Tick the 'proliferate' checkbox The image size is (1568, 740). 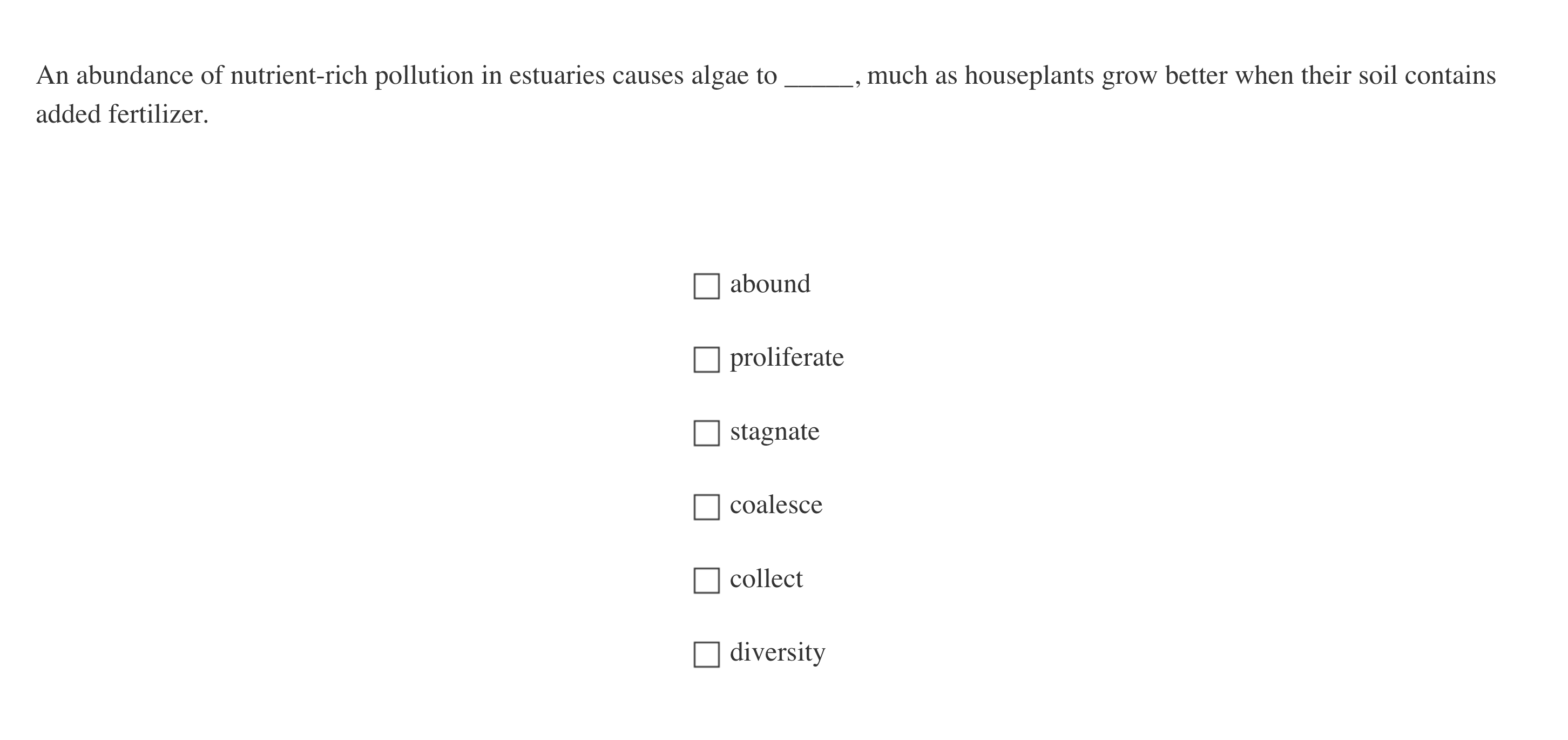click(706, 359)
